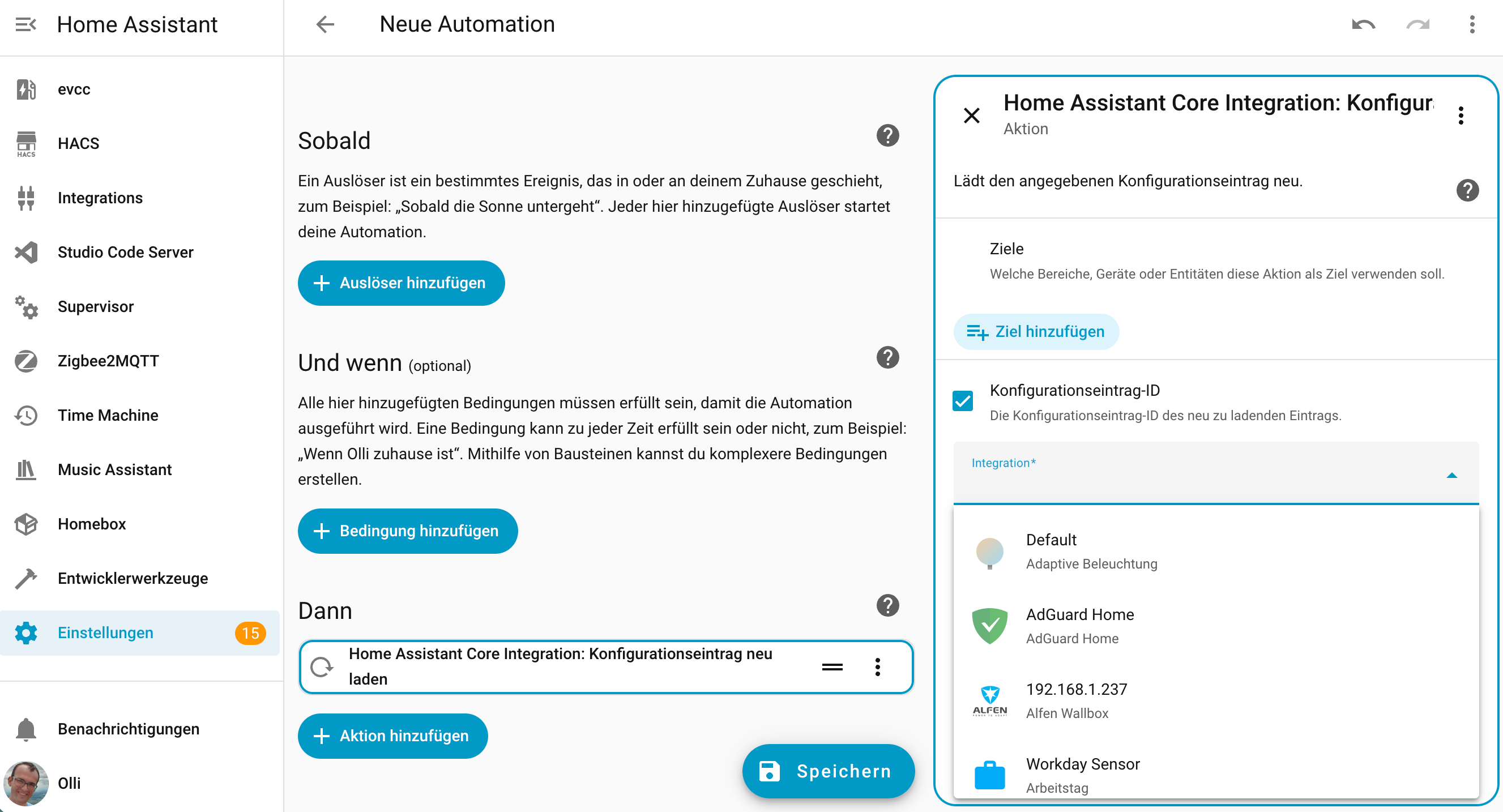Open the action panel's three-dot menu
The height and width of the screenshot is (812, 1503).
tap(1461, 115)
